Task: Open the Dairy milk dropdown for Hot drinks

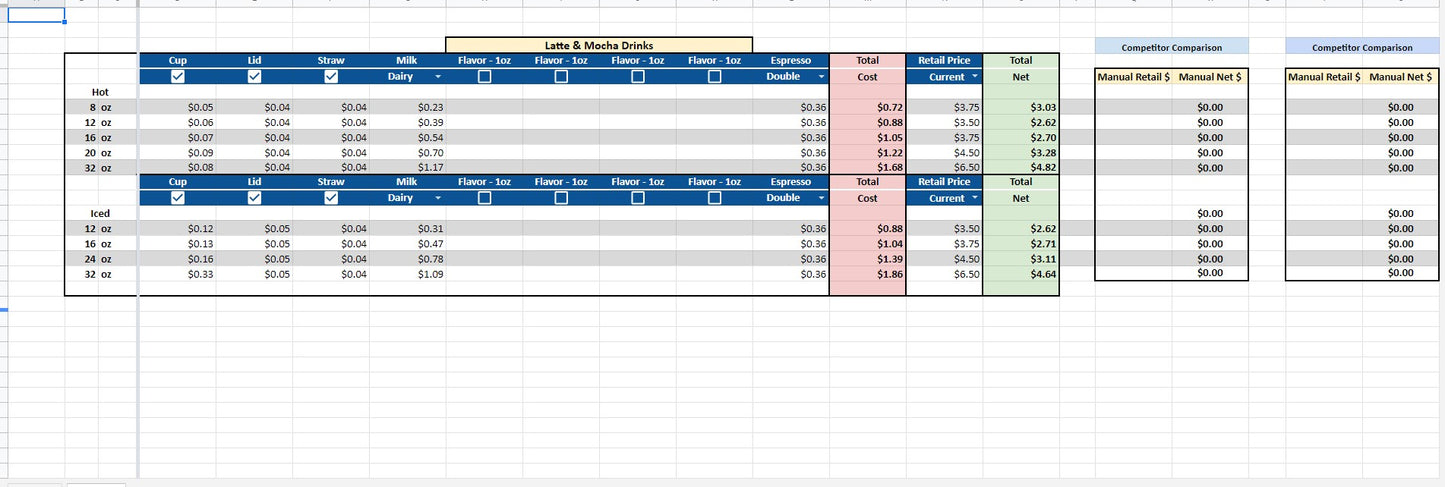Action: 437,77
